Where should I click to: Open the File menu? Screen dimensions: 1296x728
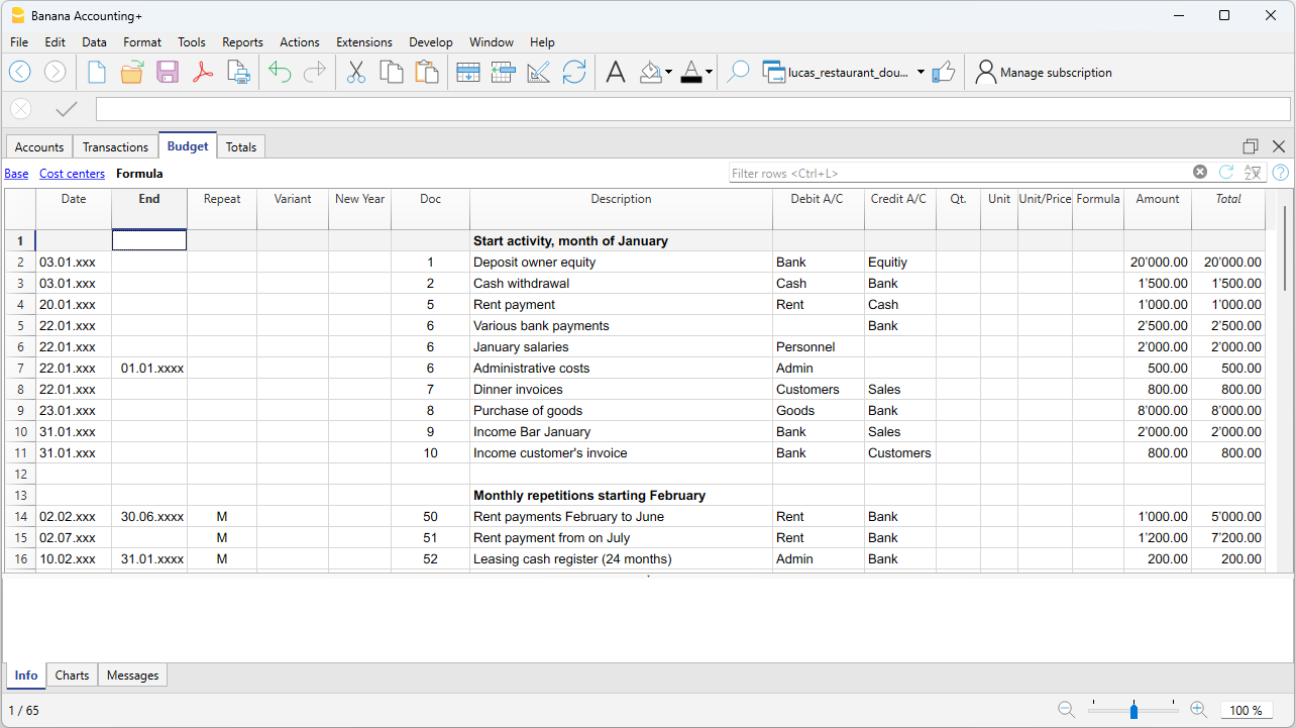click(x=19, y=42)
